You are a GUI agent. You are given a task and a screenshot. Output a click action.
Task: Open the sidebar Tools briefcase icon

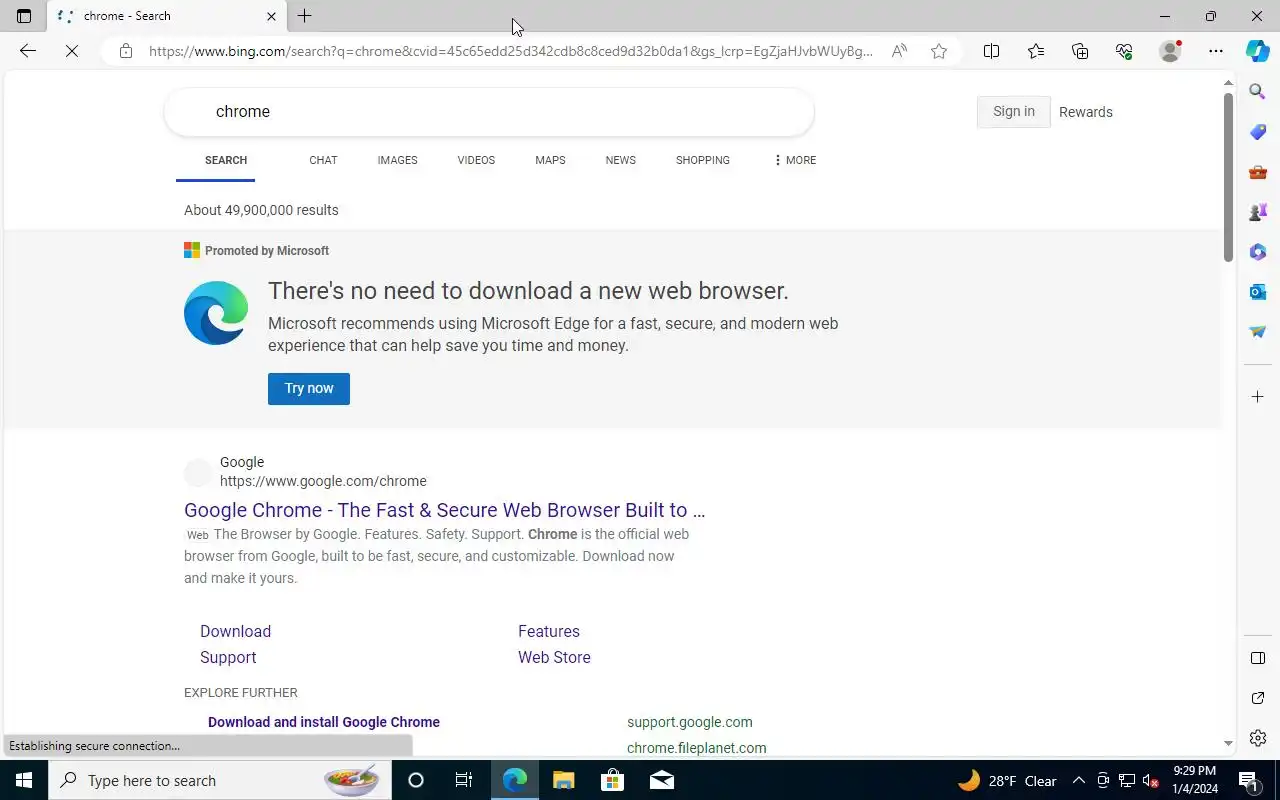pos(1258,172)
